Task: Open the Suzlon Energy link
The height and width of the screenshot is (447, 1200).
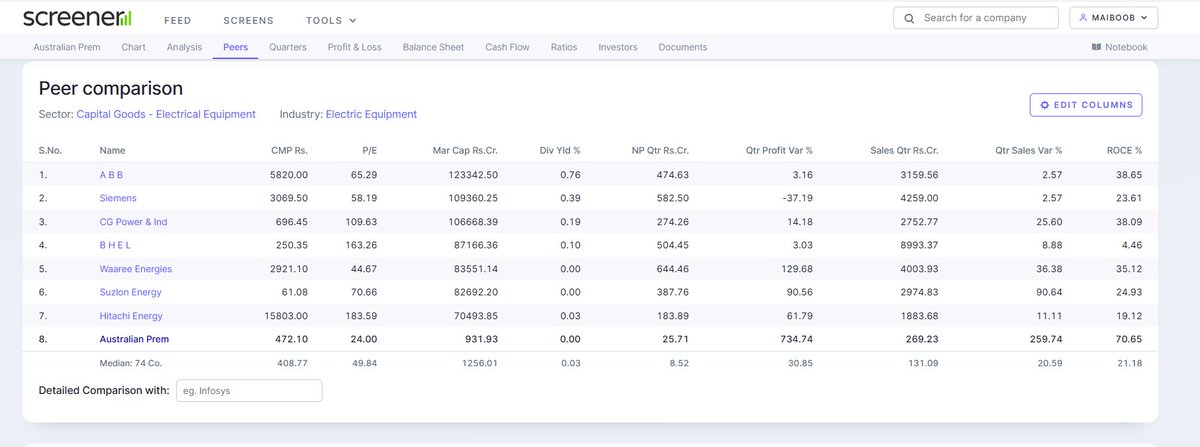Action: 130,292
